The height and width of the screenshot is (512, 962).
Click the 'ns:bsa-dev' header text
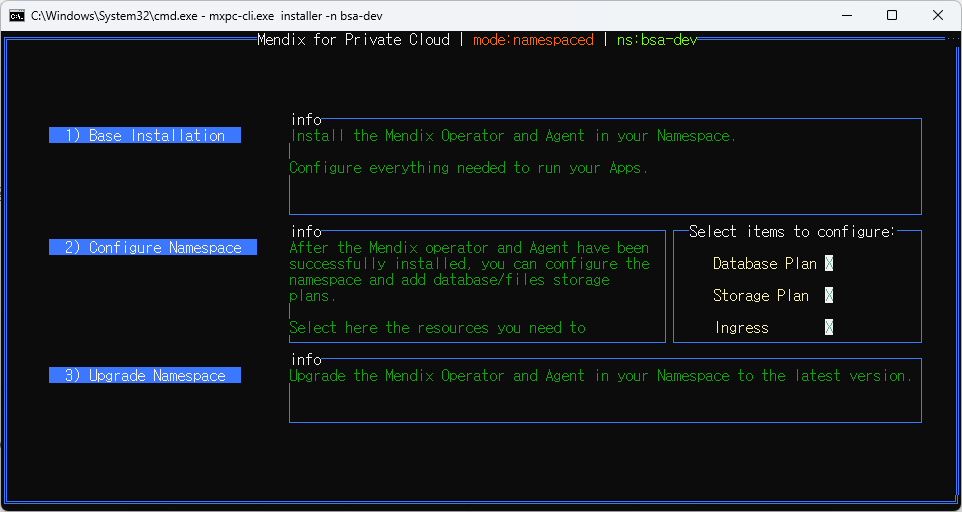coord(657,40)
